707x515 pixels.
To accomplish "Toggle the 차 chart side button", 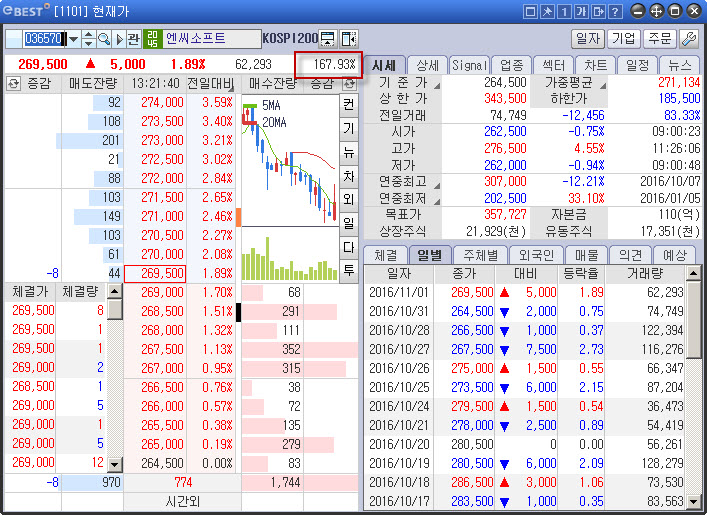I will (348, 176).
